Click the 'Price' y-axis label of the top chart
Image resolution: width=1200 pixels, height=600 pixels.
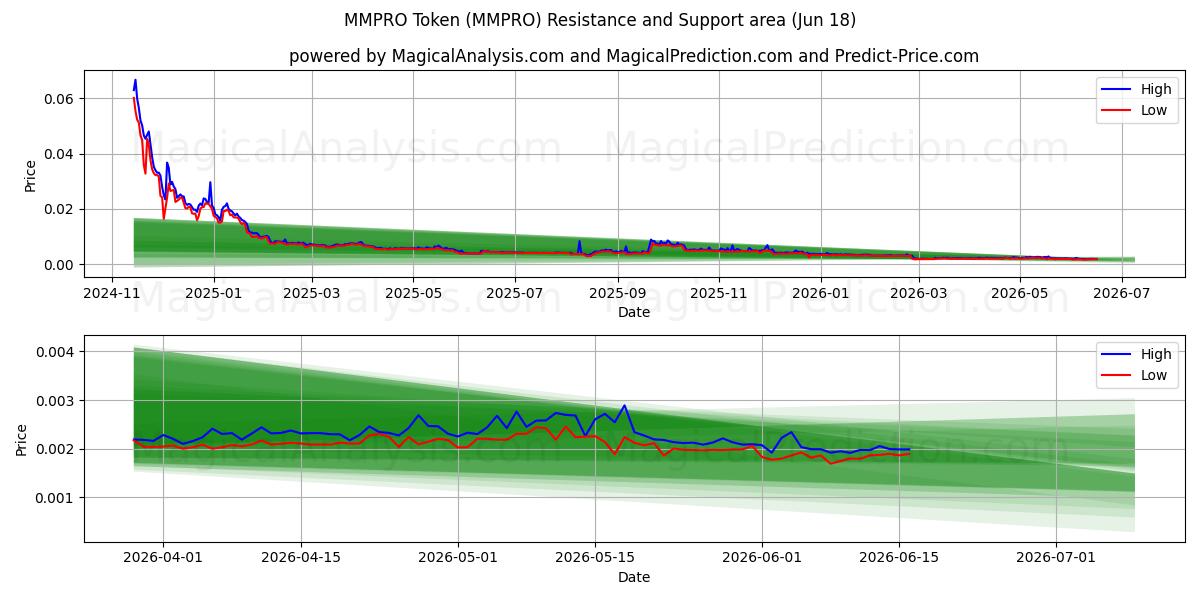pos(30,176)
